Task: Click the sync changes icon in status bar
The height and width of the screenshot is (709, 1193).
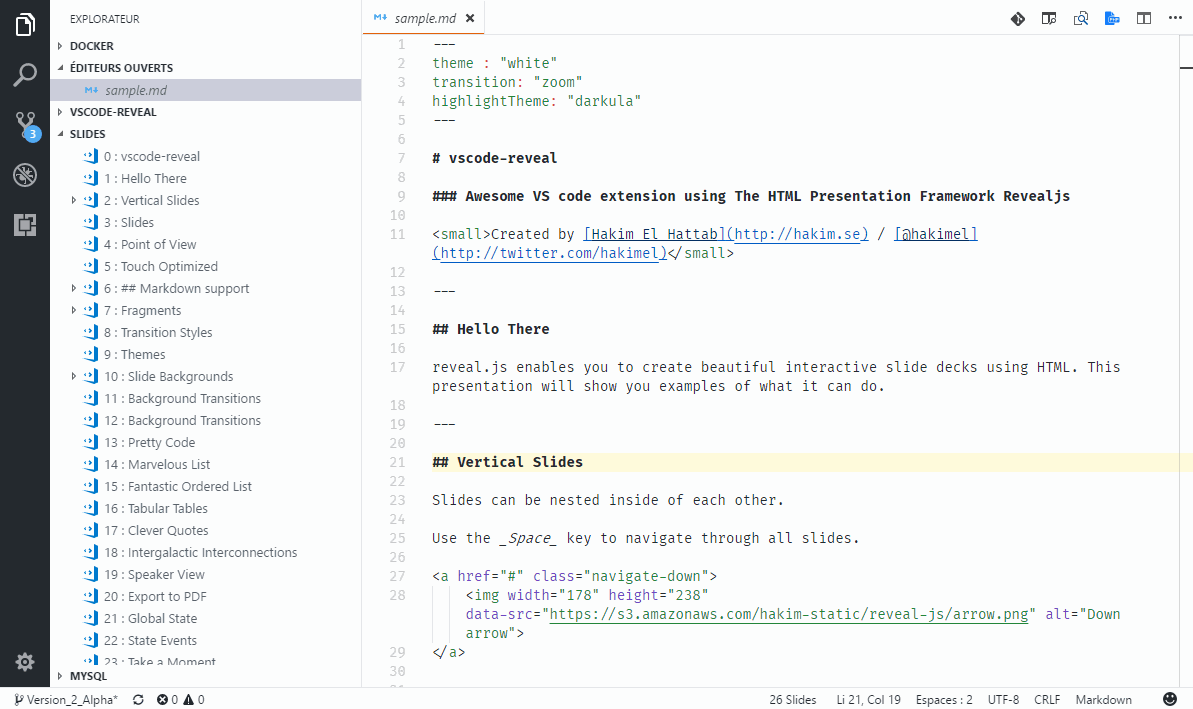Action: click(138, 700)
